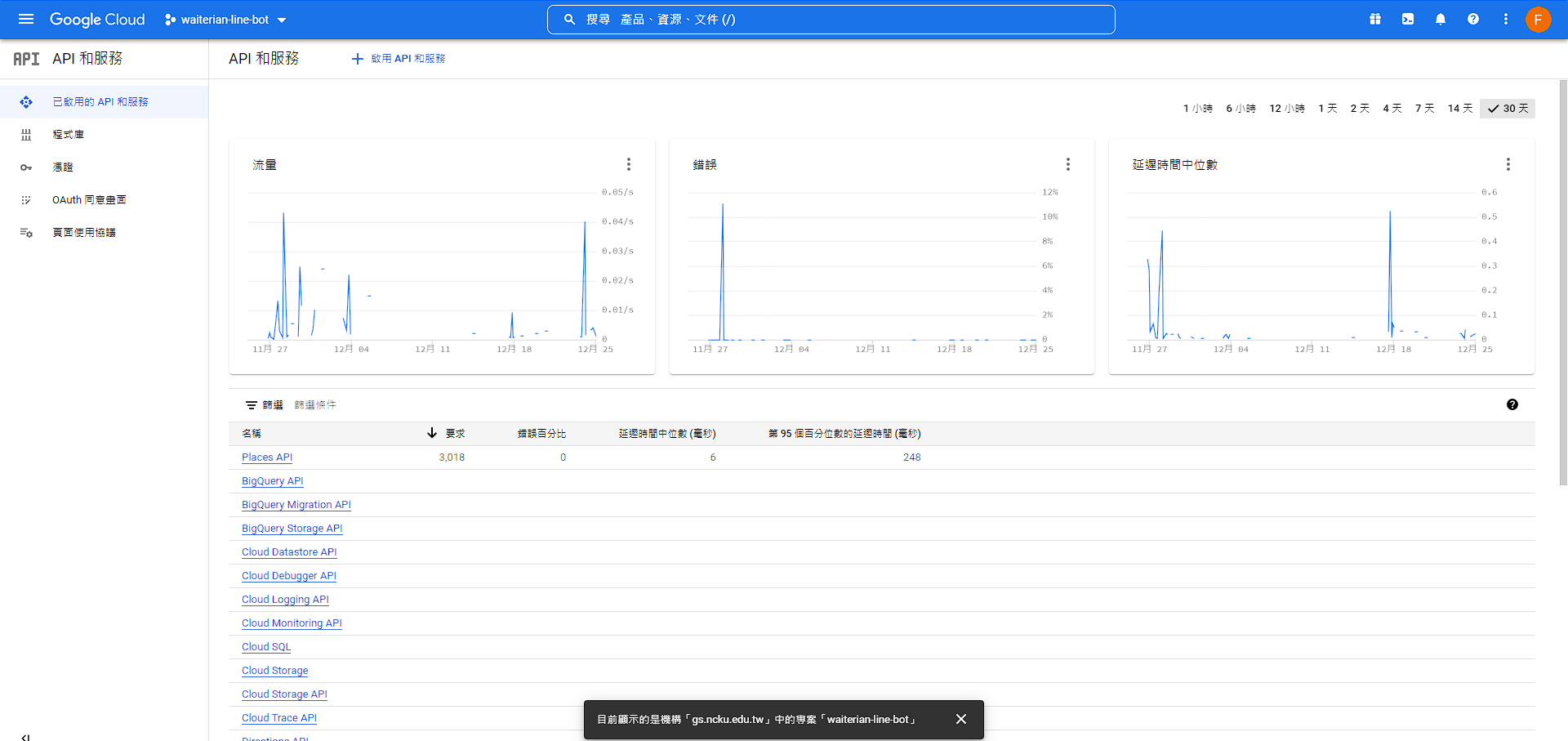1568x741 pixels.
Task: Click the Credentials key icon in sidebar
Action: coord(26,167)
